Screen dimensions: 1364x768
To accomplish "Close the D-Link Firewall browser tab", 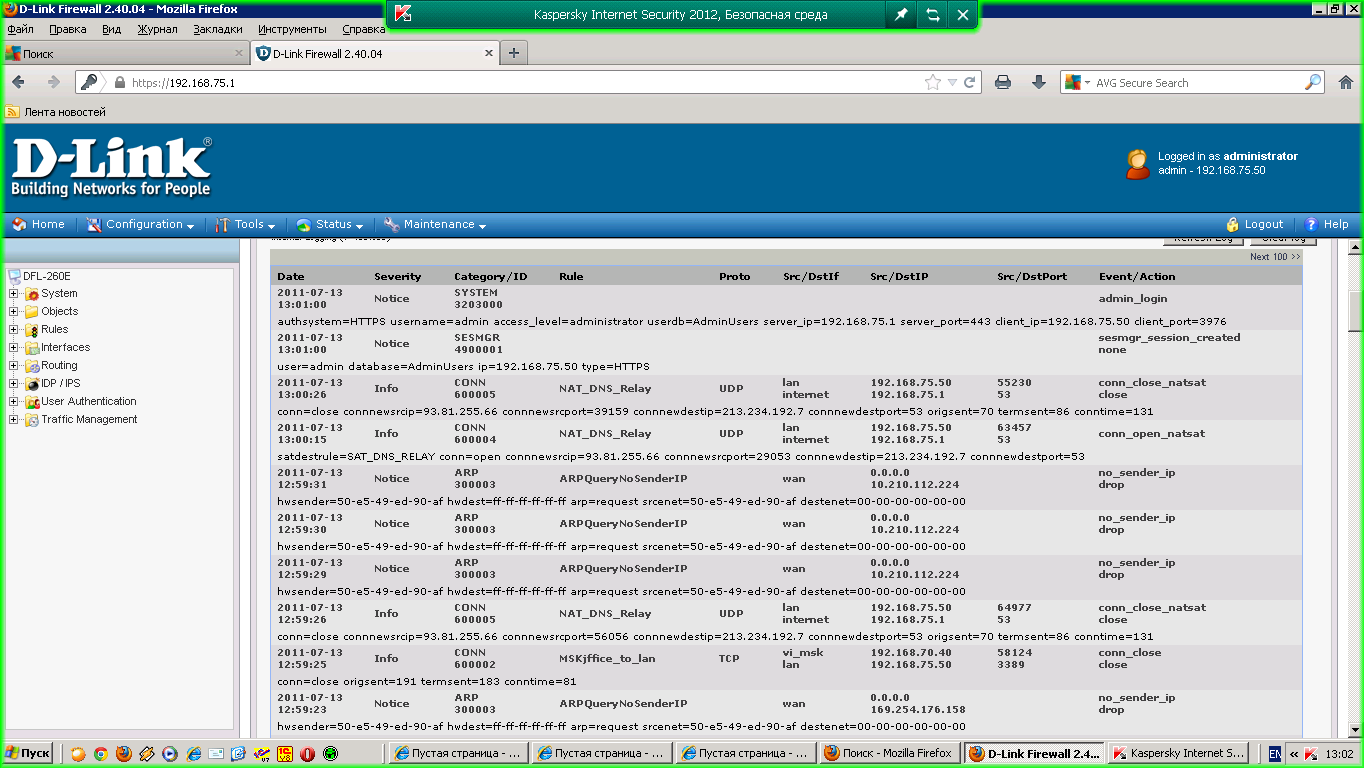I will click(x=489, y=54).
